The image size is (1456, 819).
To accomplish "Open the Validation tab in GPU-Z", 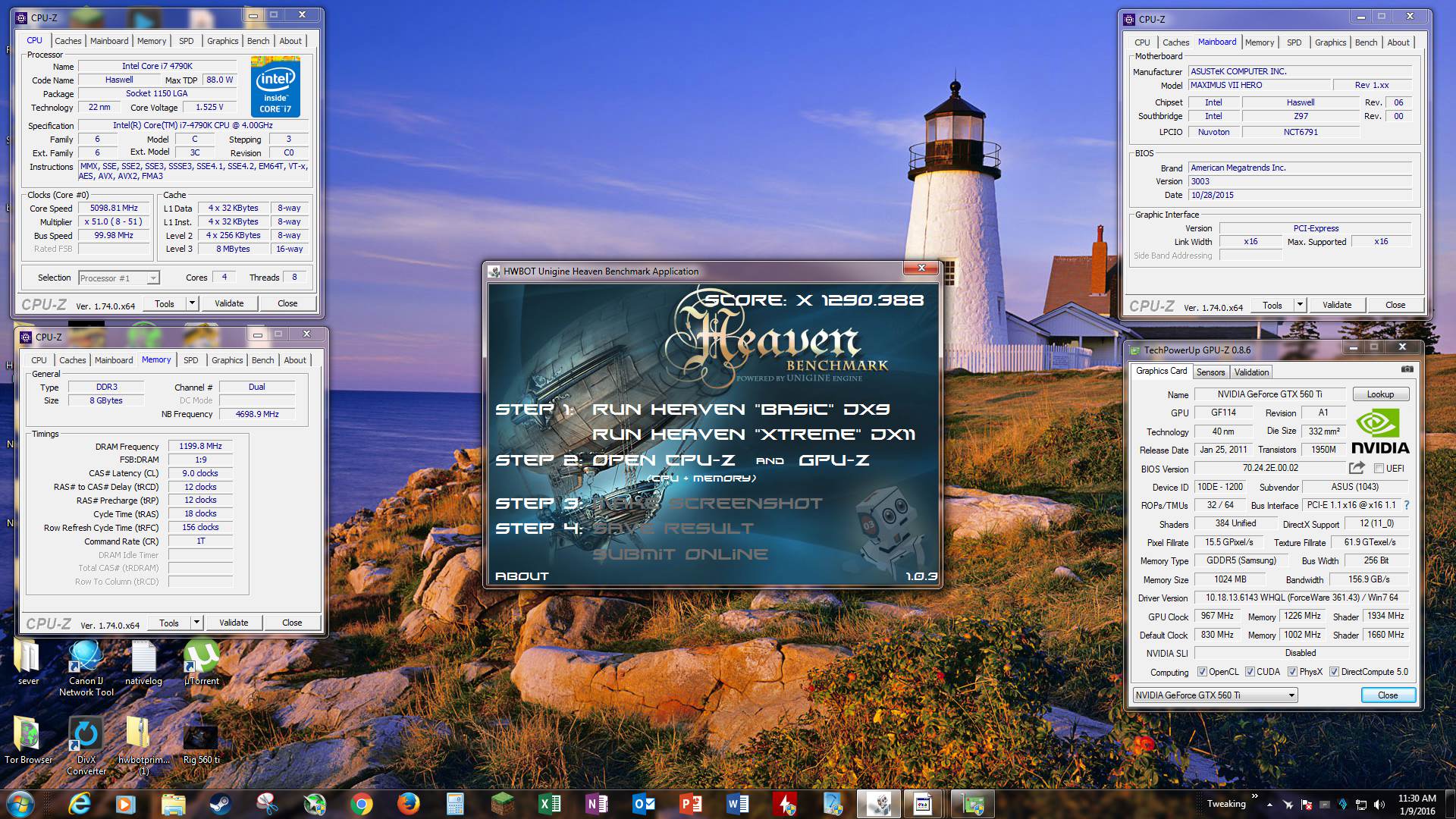I will [x=1251, y=372].
